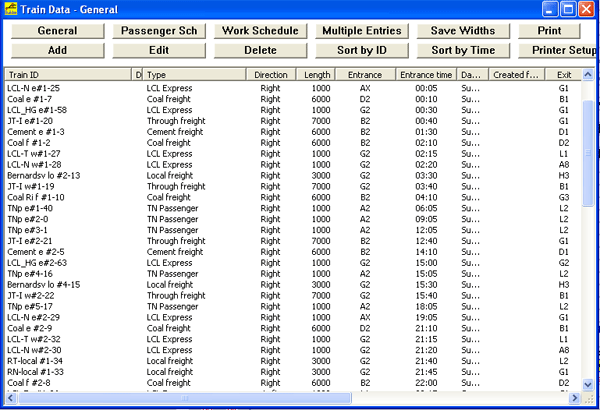The height and width of the screenshot is (410, 600).
Task: Click the Save Widths button
Action: (463, 31)
